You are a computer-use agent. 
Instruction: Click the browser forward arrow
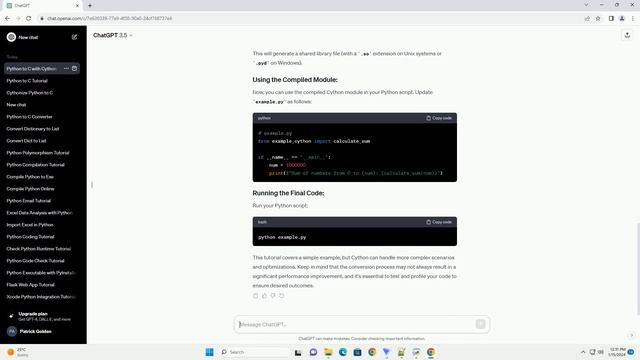click(x=18, y=18)
